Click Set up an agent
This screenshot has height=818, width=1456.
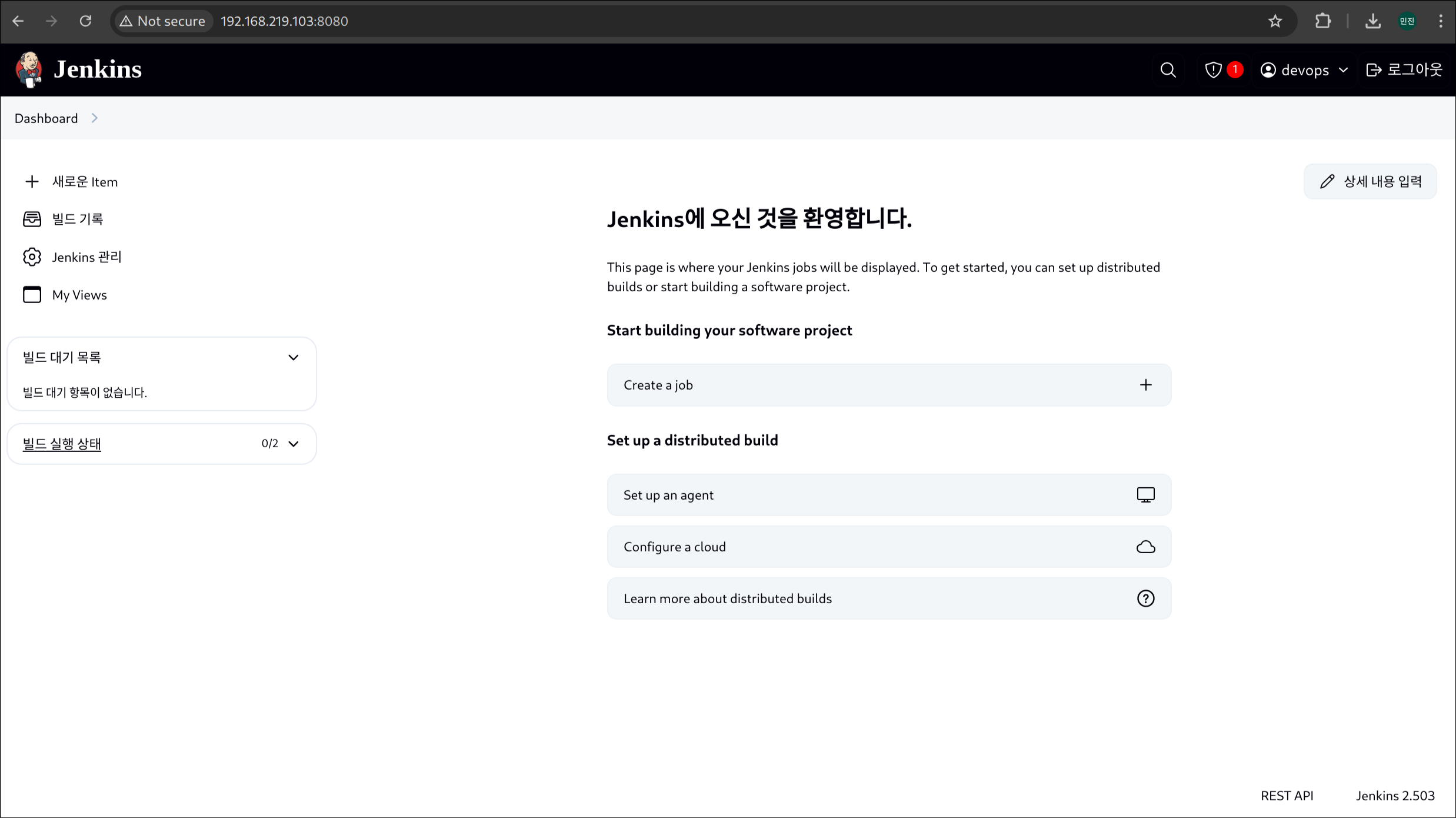(x=889, y=495)
